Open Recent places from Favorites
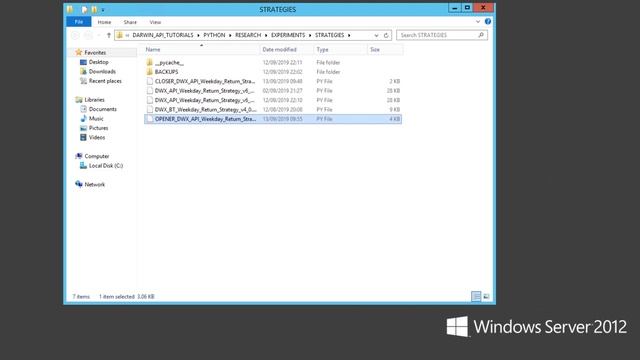Viewport: 640px width, 360px height. tap(105, 81)
